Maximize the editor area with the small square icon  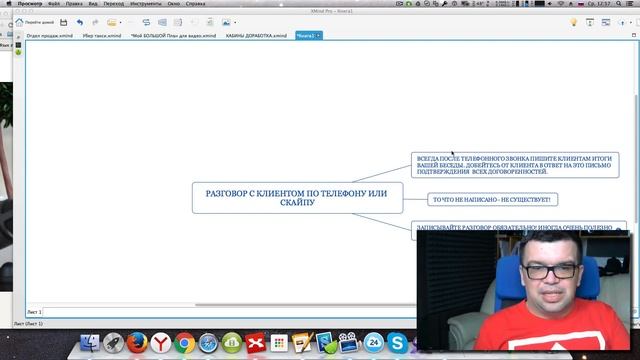634,35
